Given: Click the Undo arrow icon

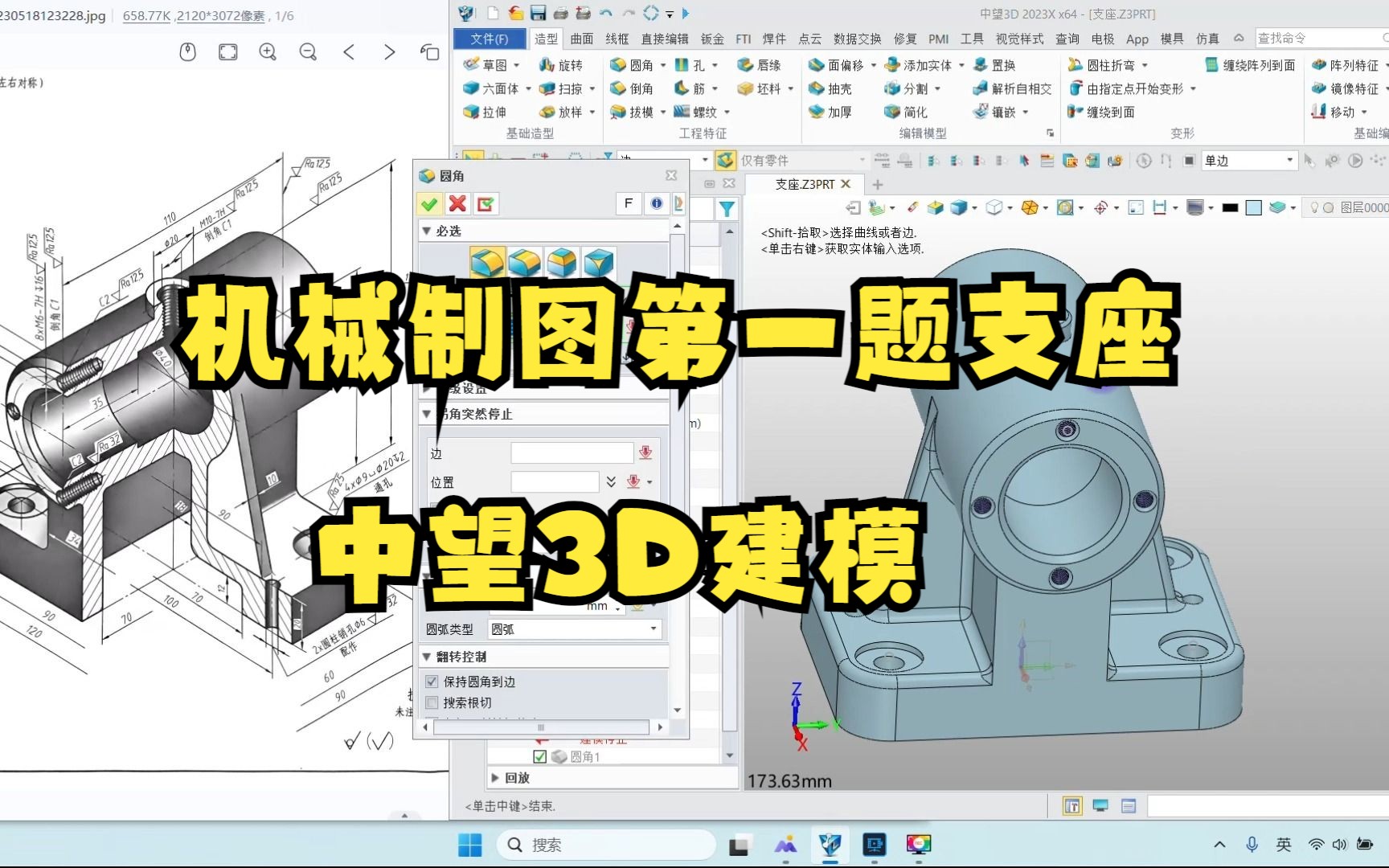Looking at the screenshot, I should 605,13.
